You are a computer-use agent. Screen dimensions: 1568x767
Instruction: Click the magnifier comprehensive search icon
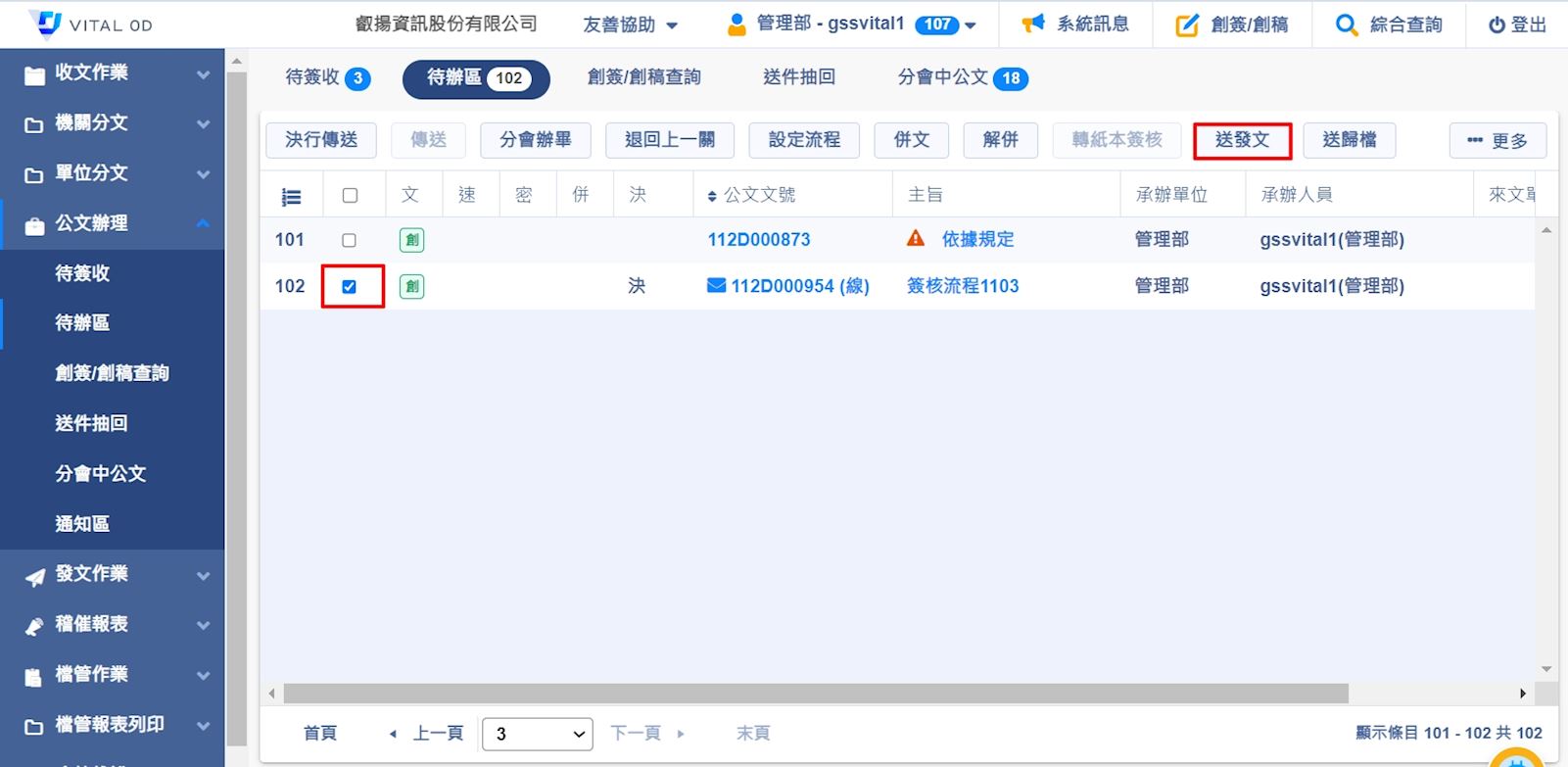pos(1347,25)
